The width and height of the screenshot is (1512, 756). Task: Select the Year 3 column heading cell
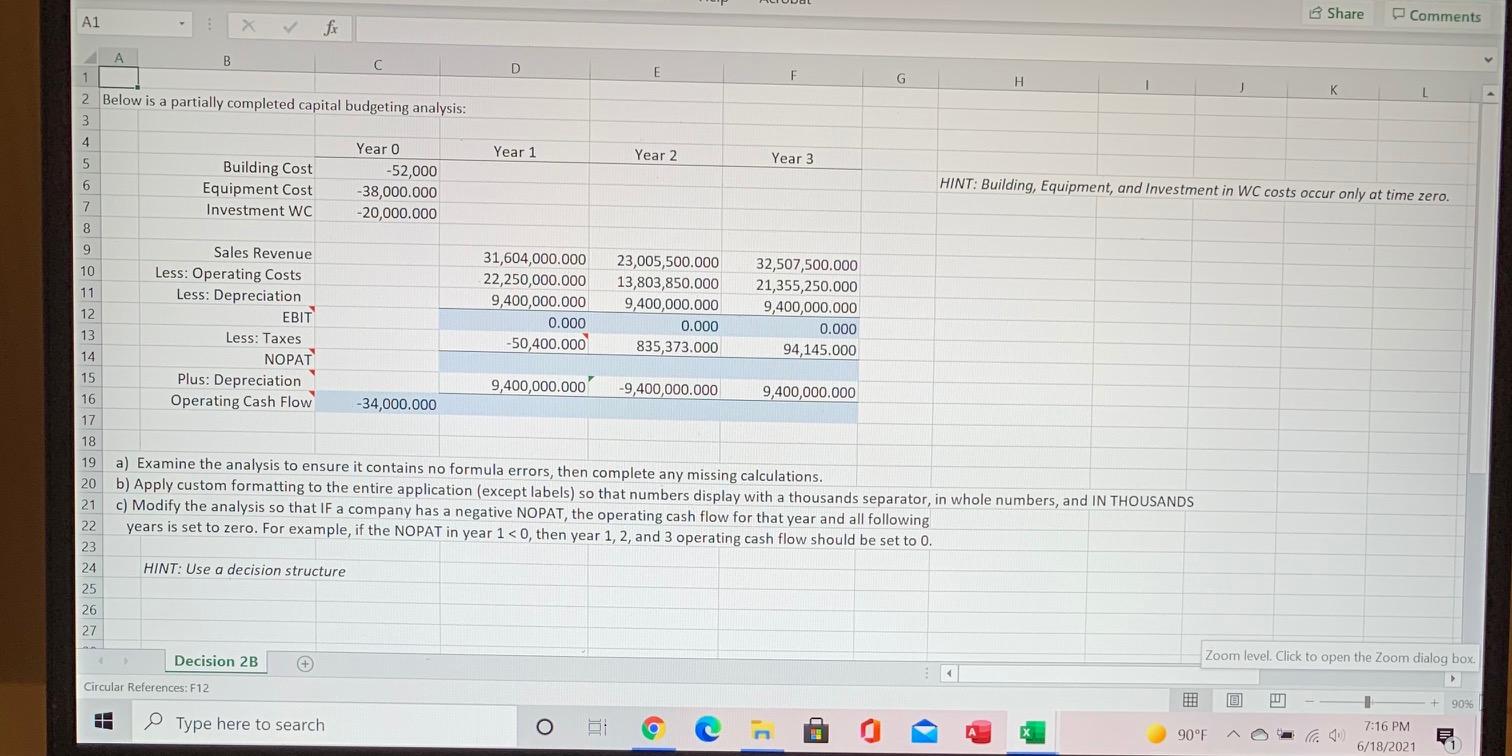tap(791, 158)
